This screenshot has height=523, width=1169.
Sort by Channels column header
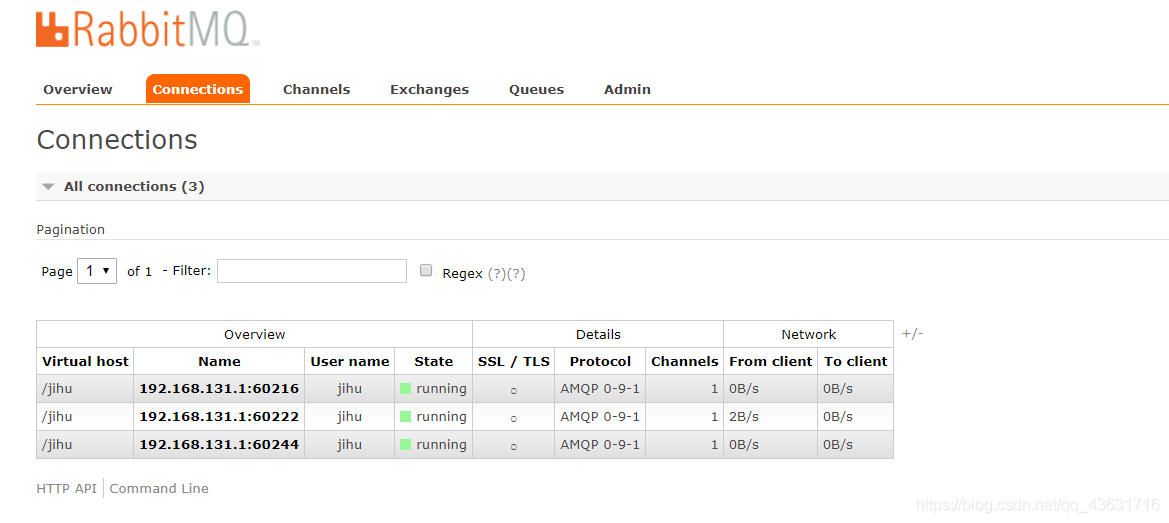point(684,361)
